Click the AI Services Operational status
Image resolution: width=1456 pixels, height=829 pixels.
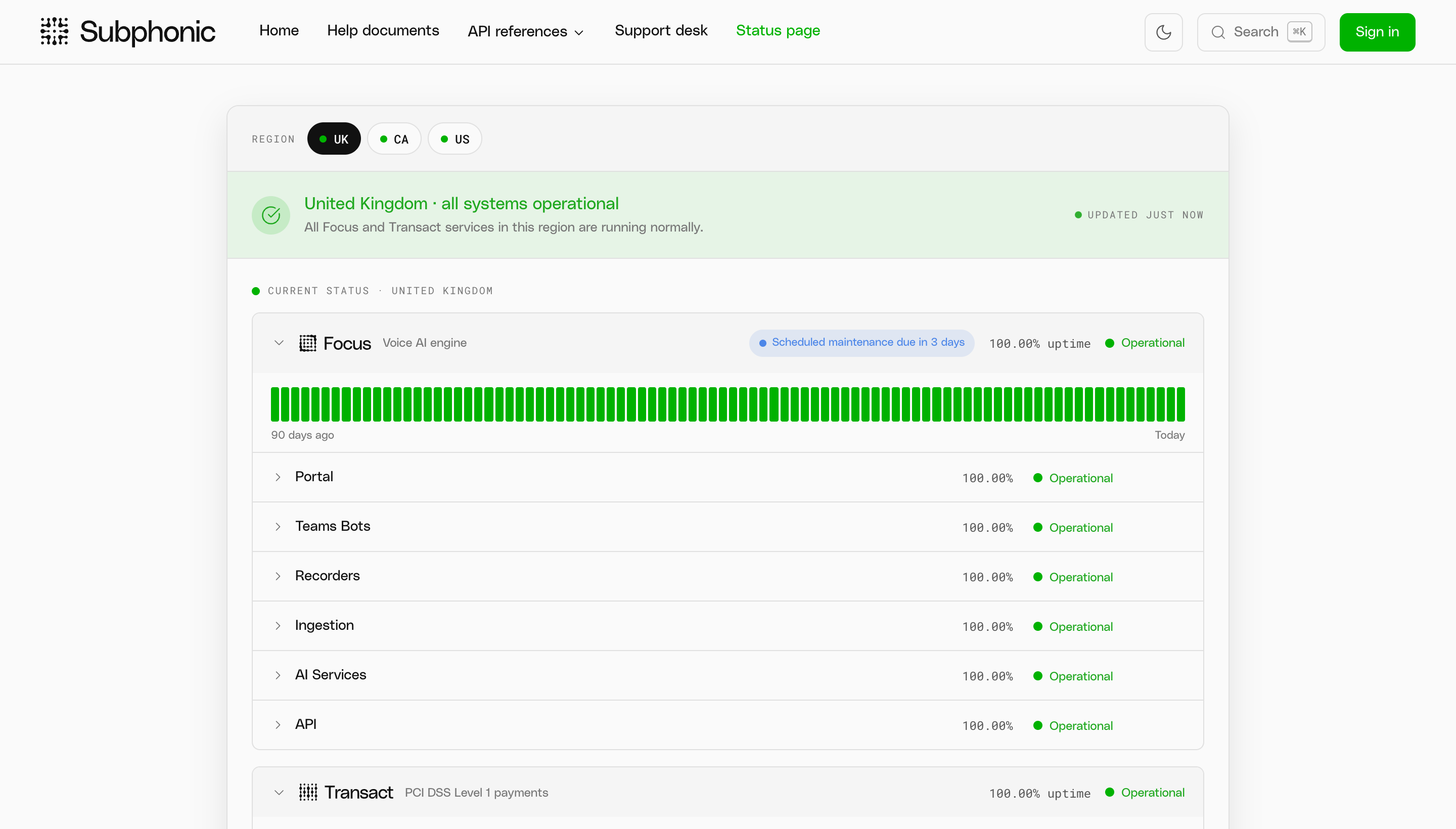[x=1073, y=676]
